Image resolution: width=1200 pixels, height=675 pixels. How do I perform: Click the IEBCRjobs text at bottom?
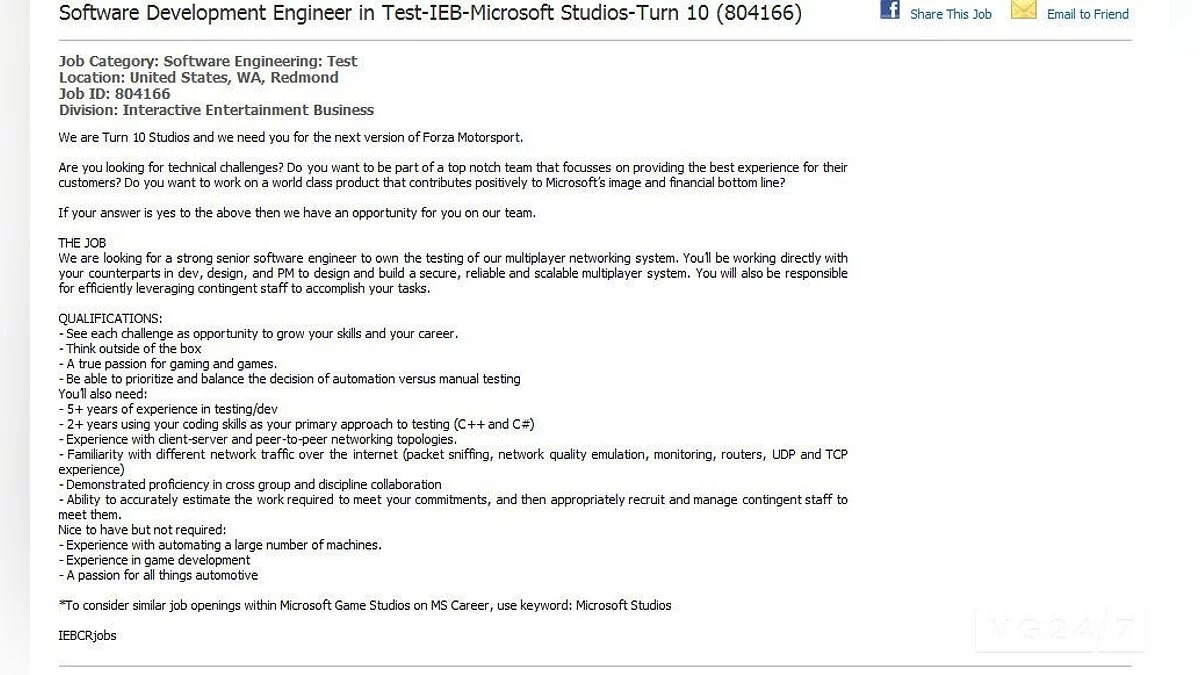pyautogui.click(x=87, y=635)
